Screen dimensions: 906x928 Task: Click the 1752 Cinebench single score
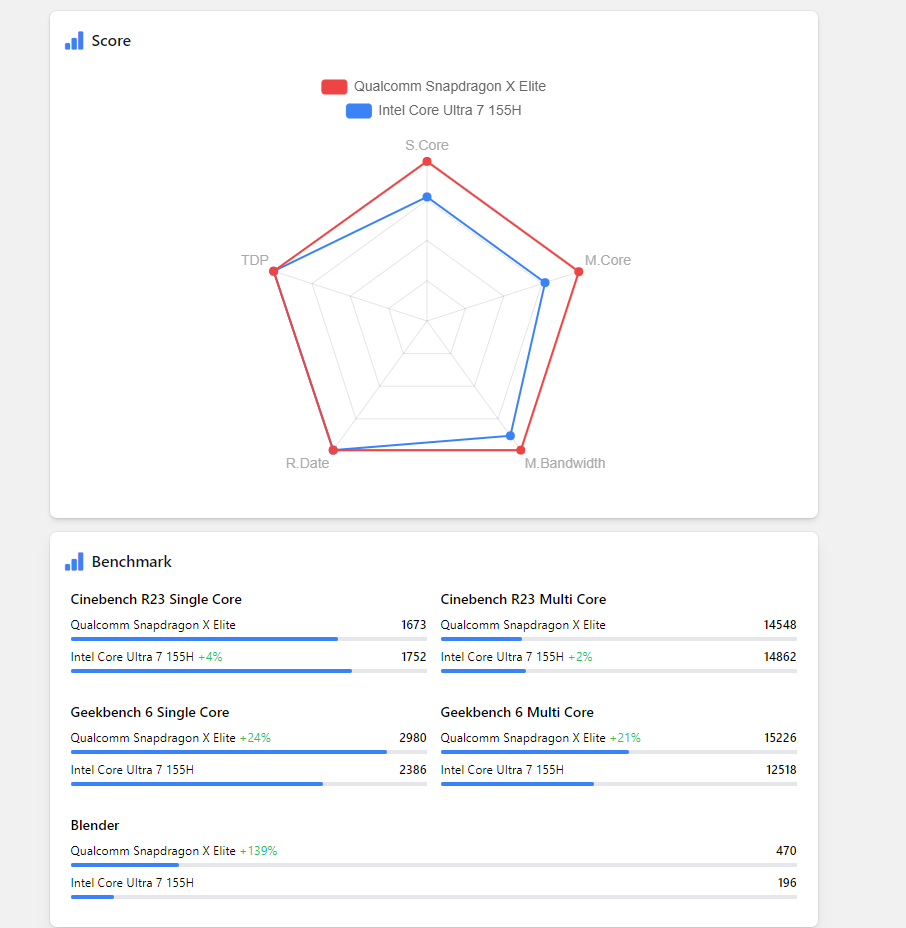pos(414,657)
